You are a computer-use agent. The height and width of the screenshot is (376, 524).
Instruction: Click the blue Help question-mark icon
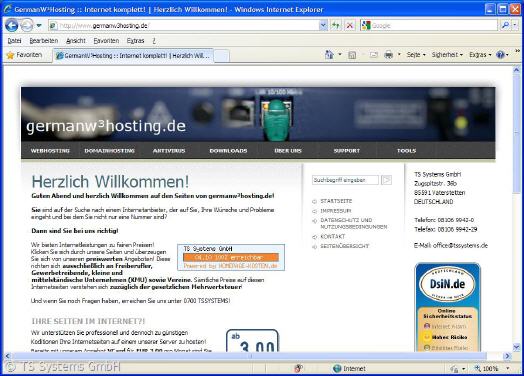click(x=500, y=55)
